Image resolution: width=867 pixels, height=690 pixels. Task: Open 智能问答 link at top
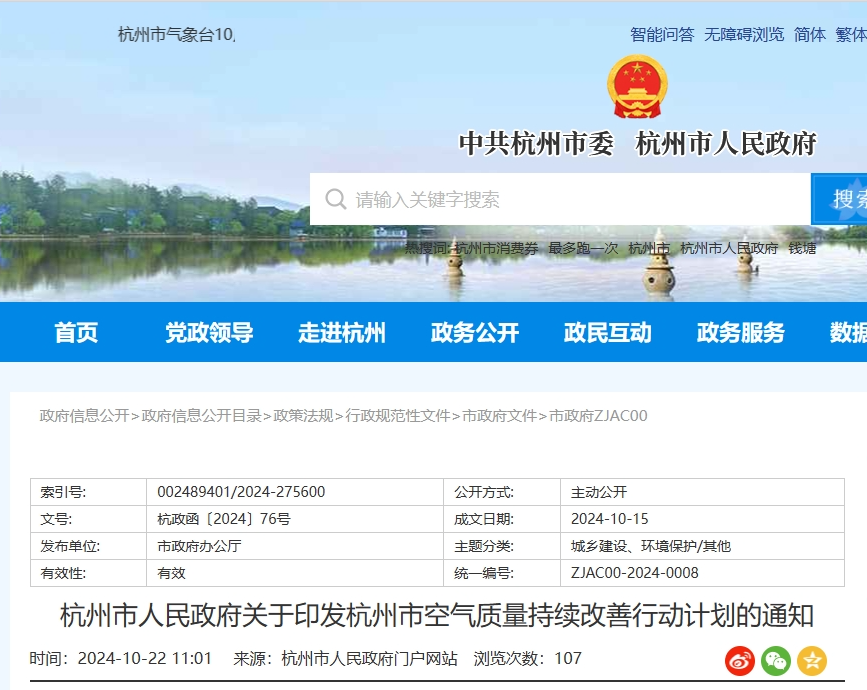662,34
